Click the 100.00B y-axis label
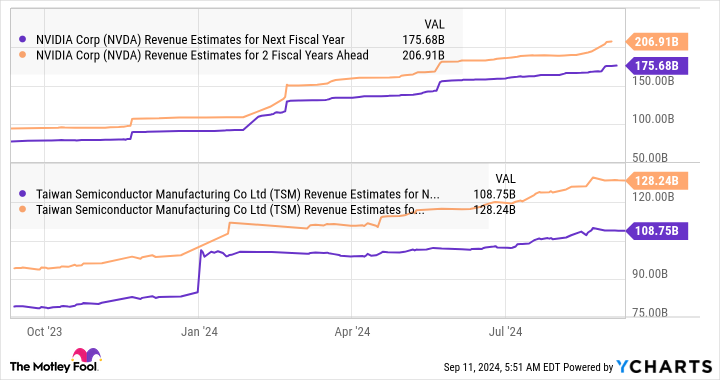 653,119
